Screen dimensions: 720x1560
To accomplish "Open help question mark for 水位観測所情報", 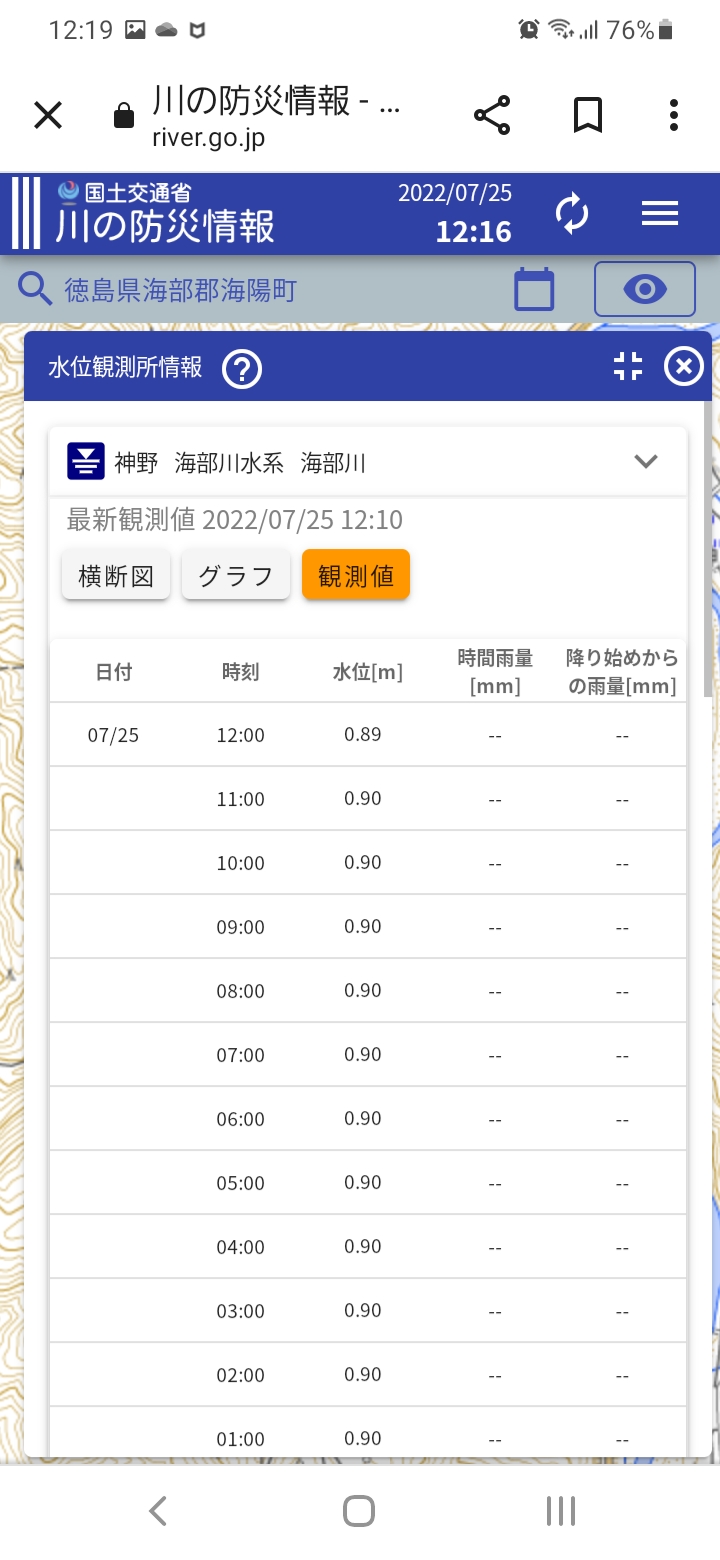I will pos(242,369).
